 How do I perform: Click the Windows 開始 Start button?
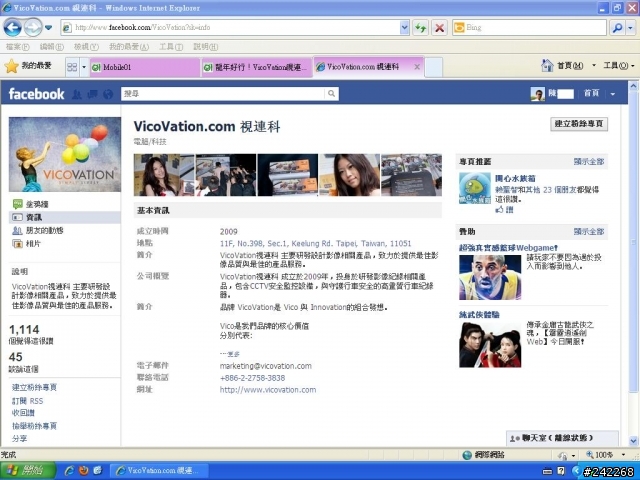(x=28, y=470)
